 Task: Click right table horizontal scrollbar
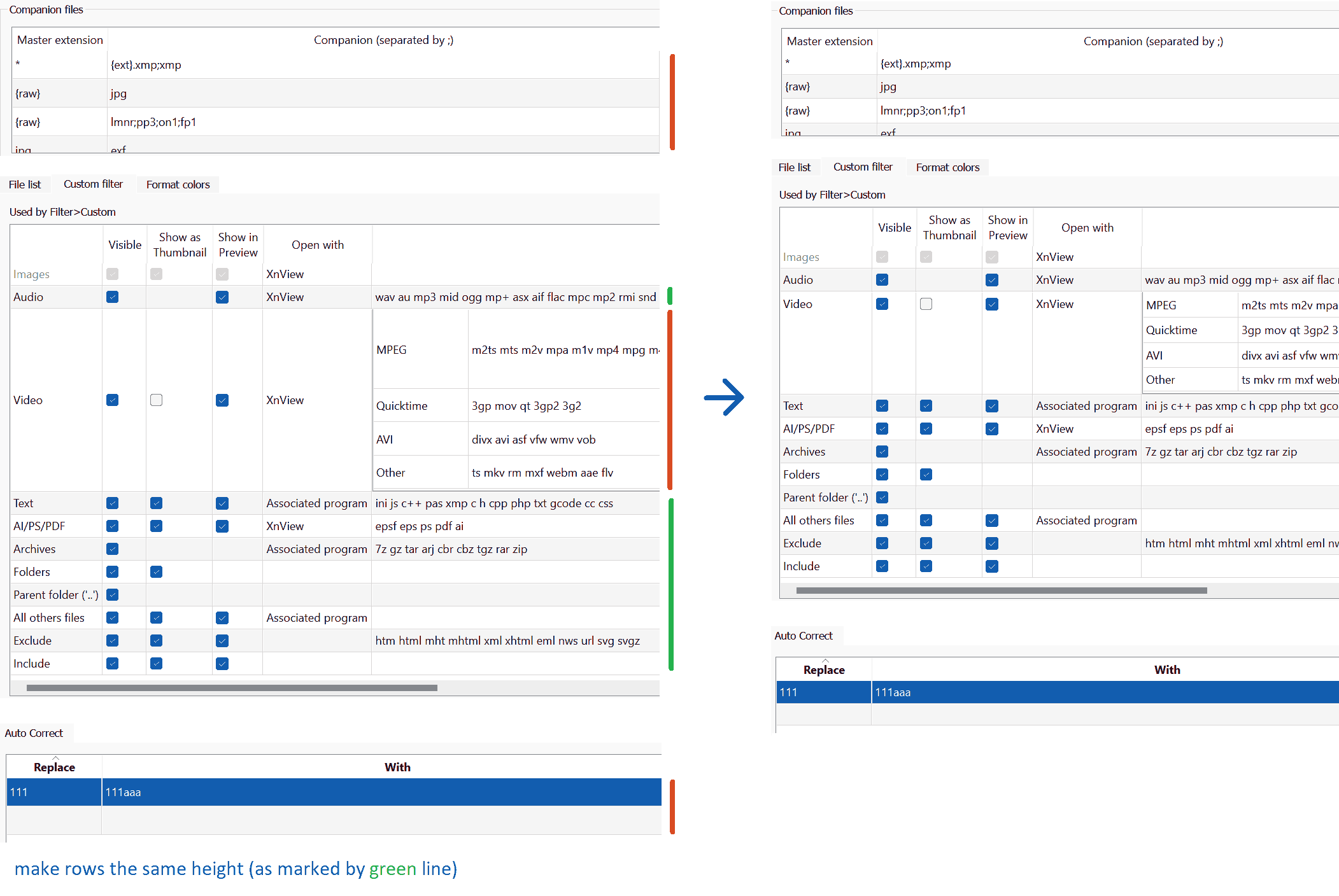1001,591
